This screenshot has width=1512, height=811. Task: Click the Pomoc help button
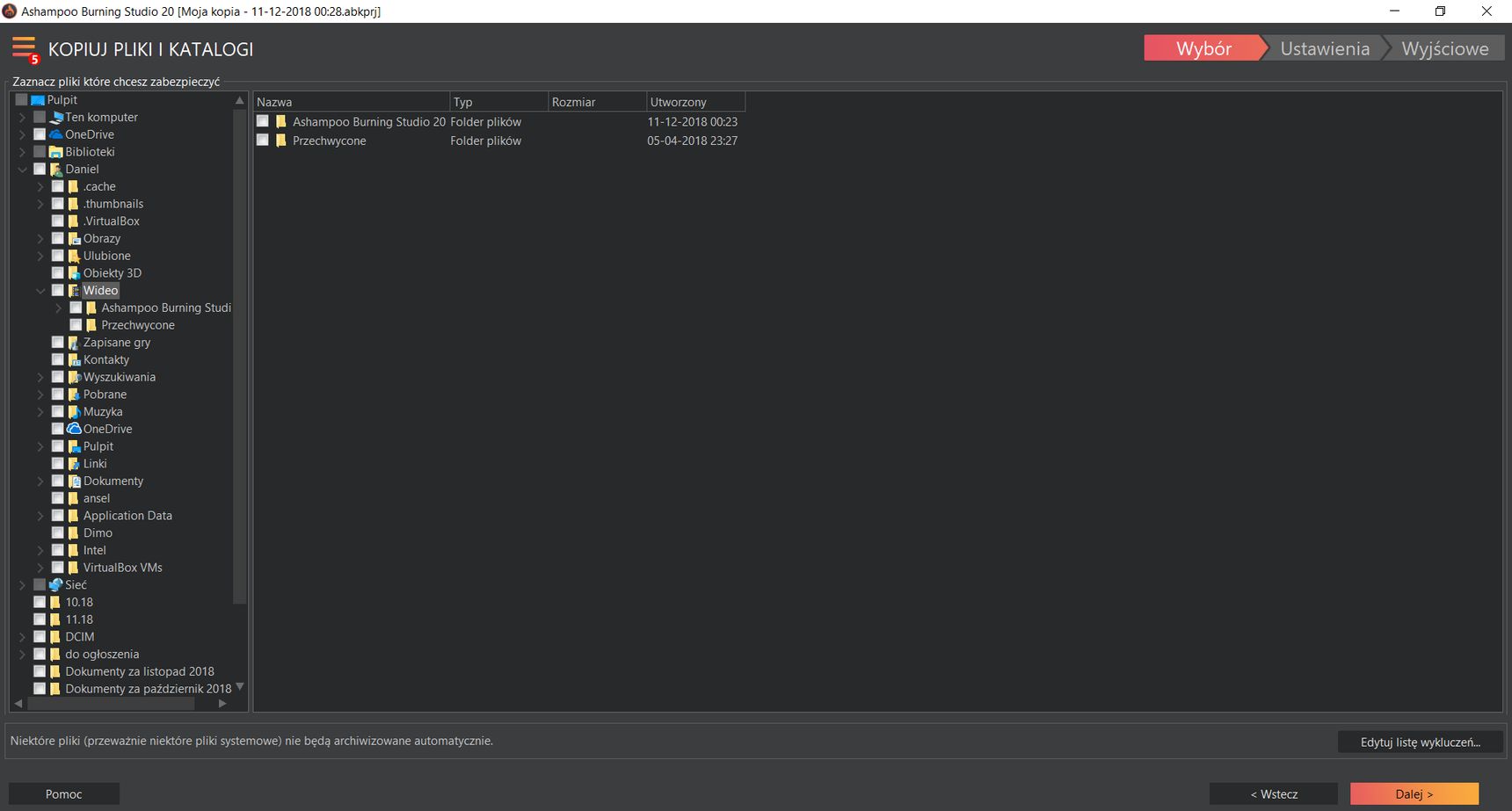pos(64,793)
